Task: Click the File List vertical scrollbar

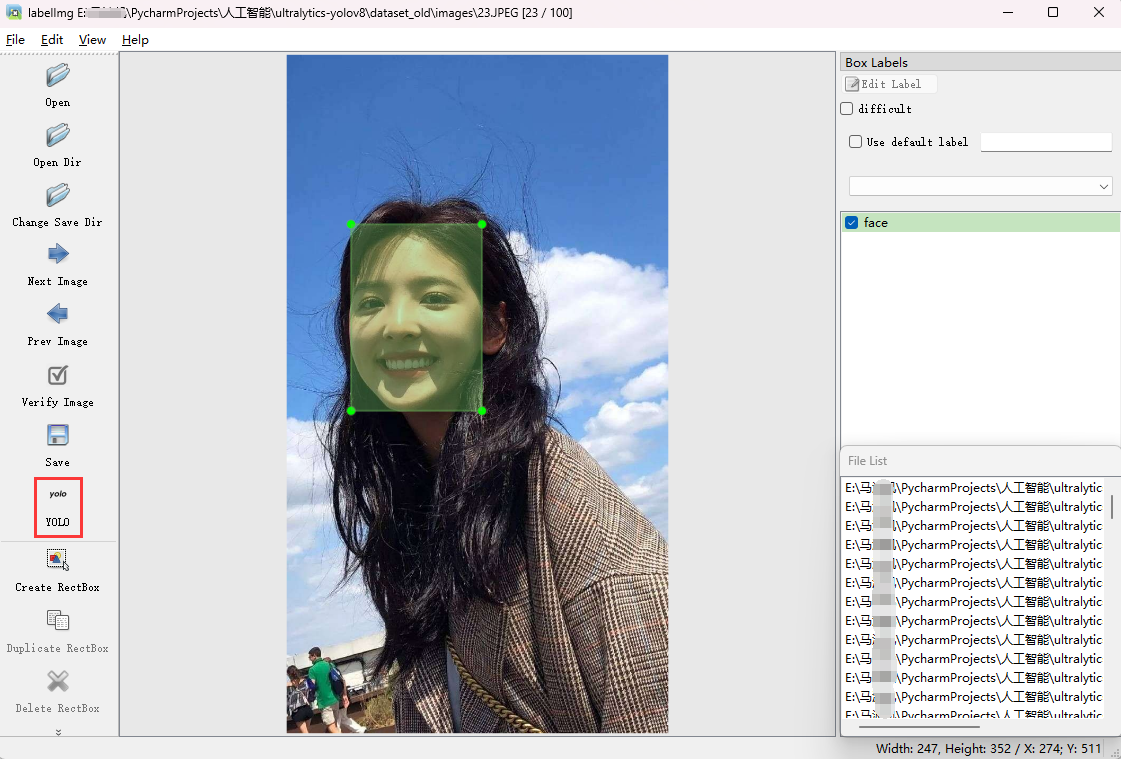Action: tap(1112, 506)
